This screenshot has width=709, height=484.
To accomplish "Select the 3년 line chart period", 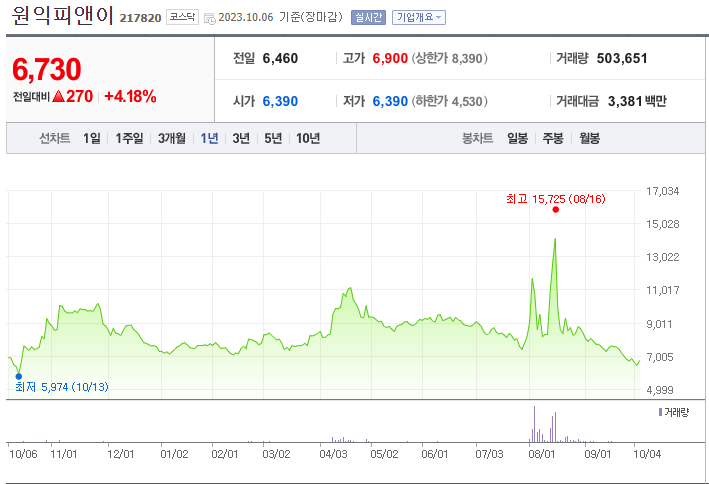I will 241,138.
